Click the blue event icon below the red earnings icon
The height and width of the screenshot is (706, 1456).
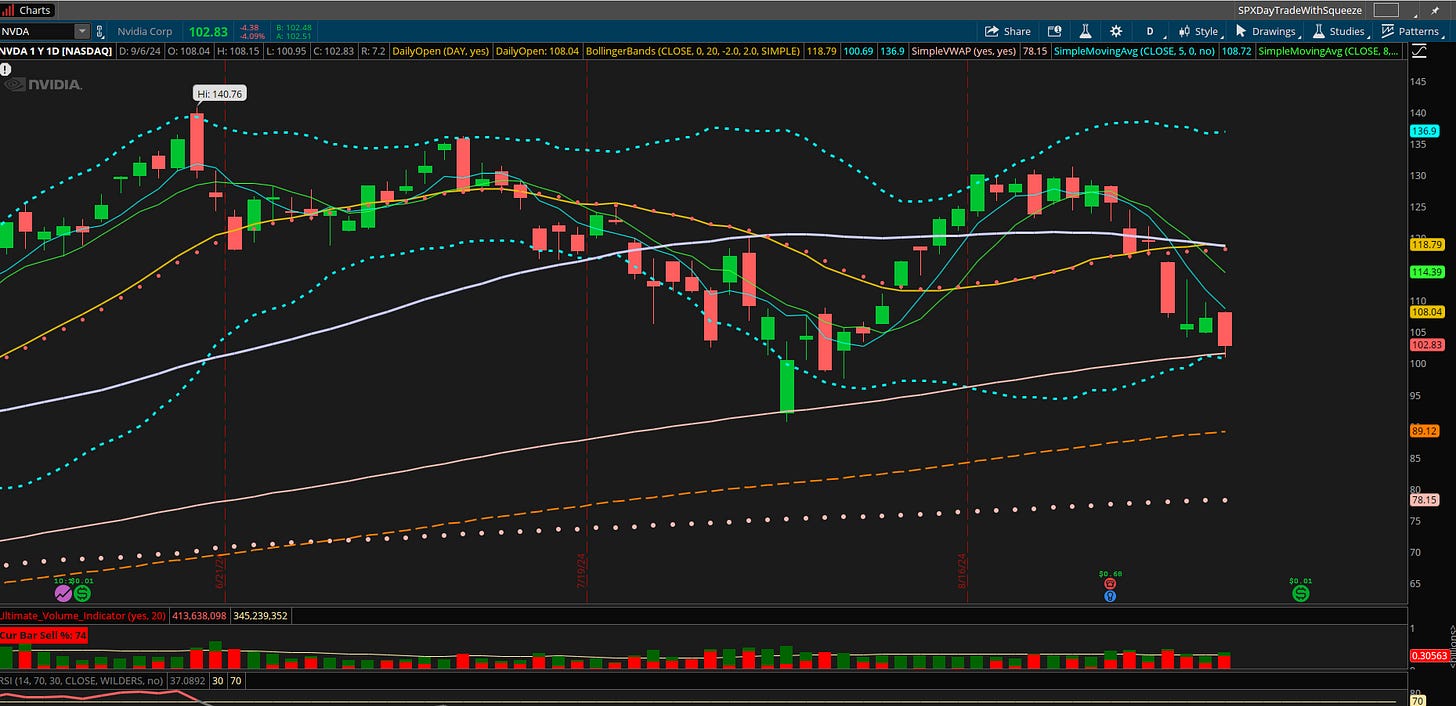coord(1110,596)
